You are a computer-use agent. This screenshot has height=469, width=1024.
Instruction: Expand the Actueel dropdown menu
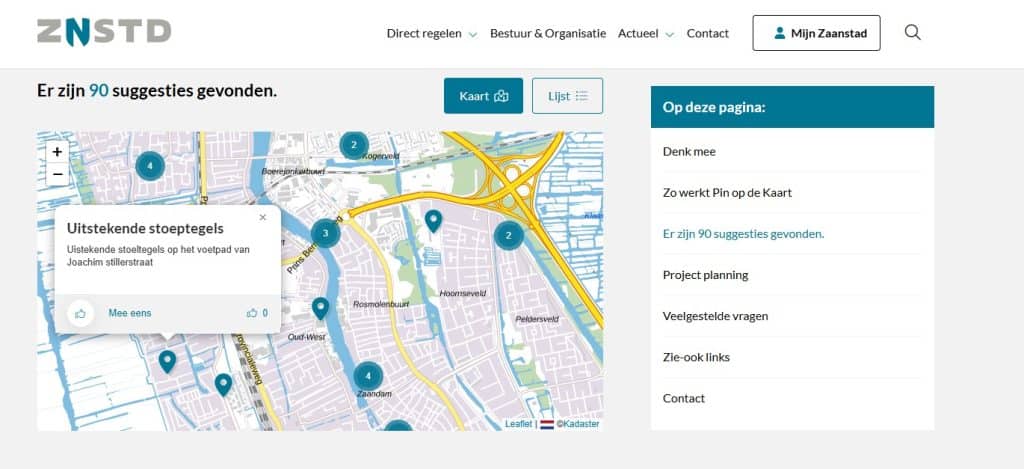tap(645, 33)
